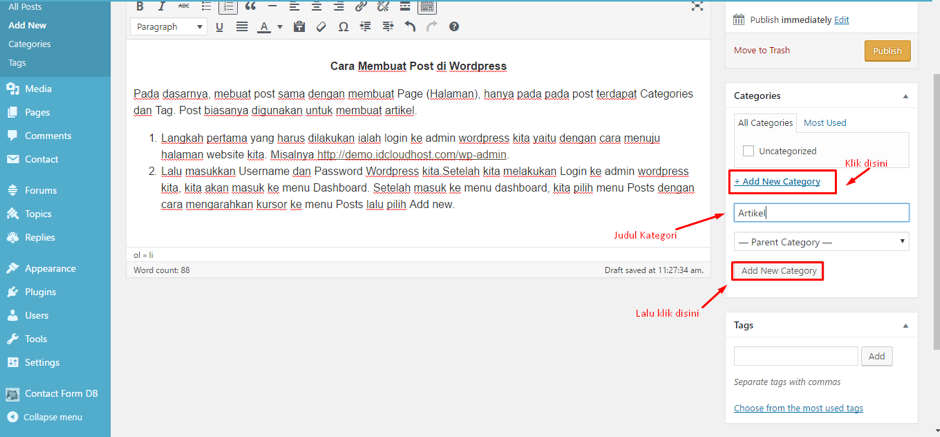
Task: Publish the post
Action: (x=887, y=51)
